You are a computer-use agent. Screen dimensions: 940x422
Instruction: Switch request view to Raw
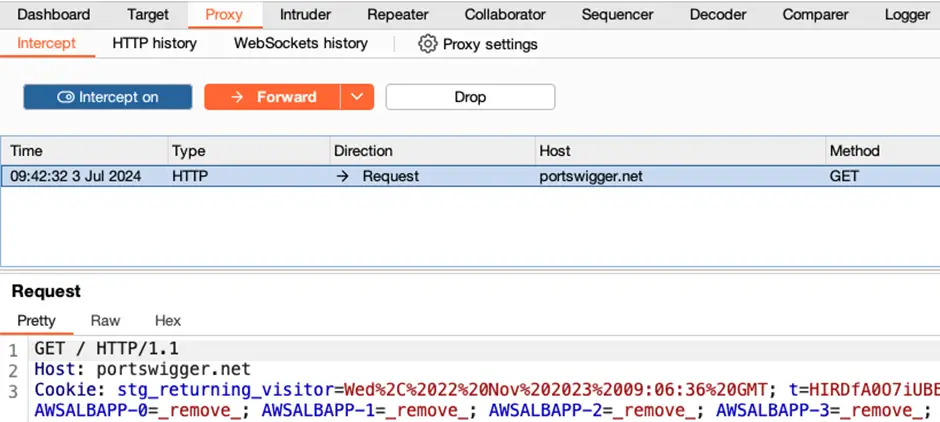105,321
